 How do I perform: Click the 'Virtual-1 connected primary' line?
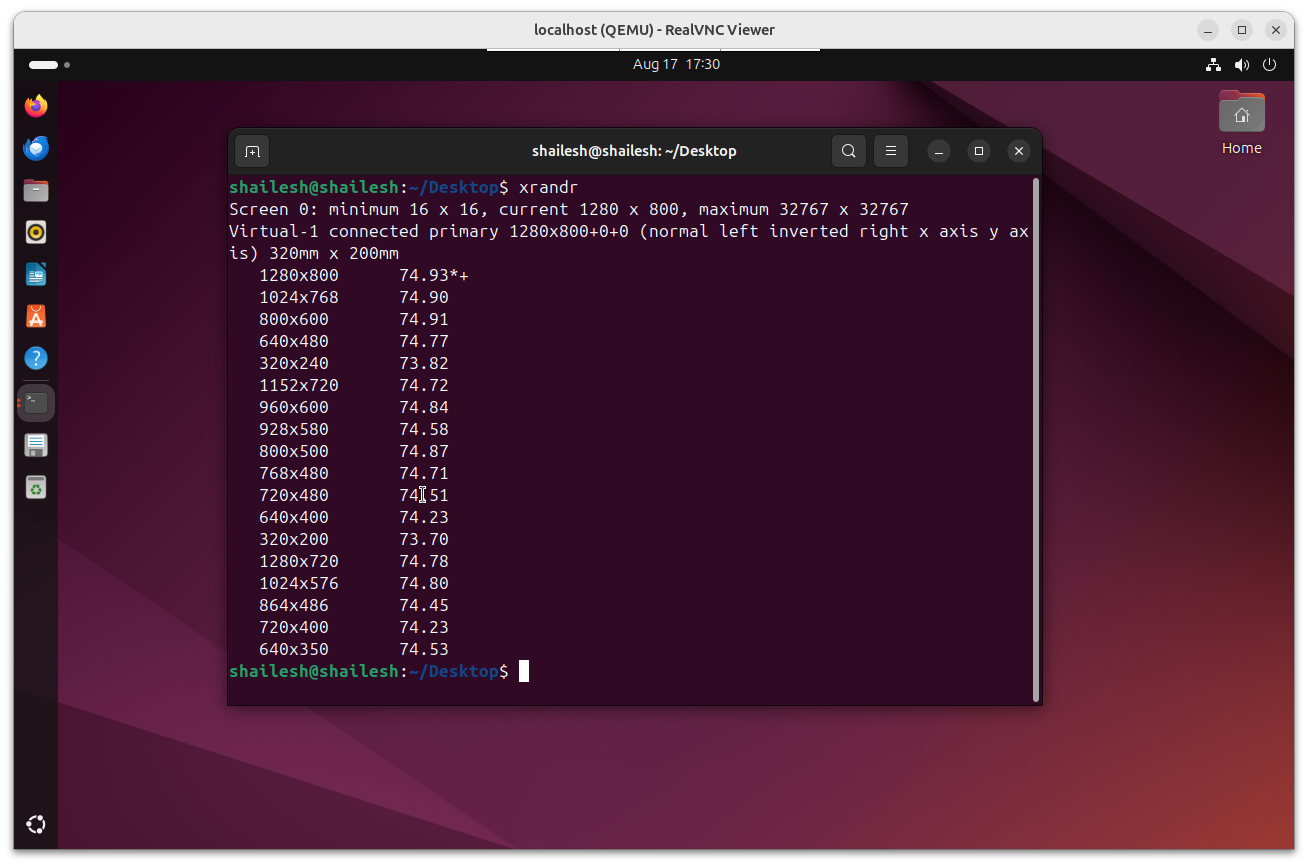coord(629,243)
